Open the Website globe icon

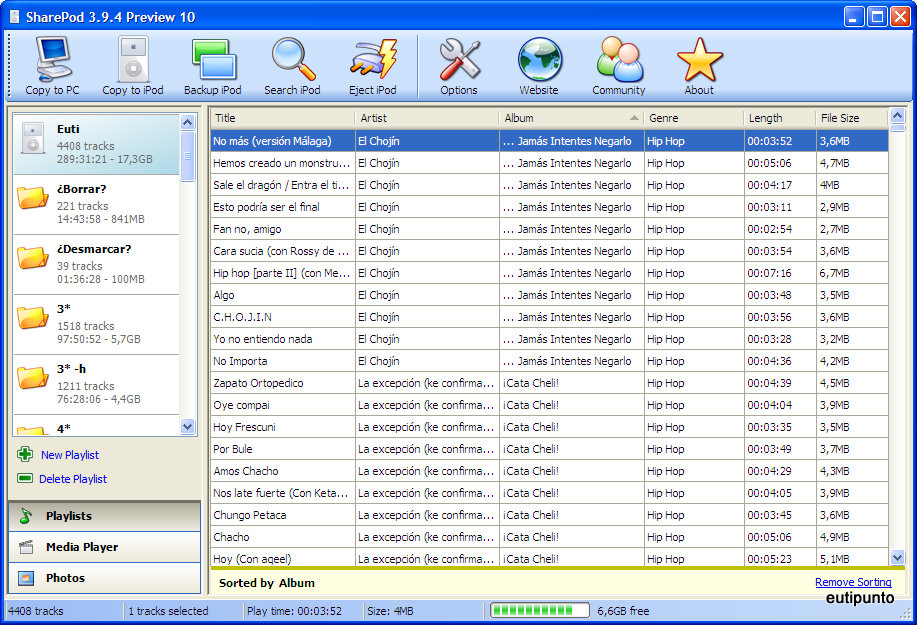pyautogui.click(x=539, y=58)
